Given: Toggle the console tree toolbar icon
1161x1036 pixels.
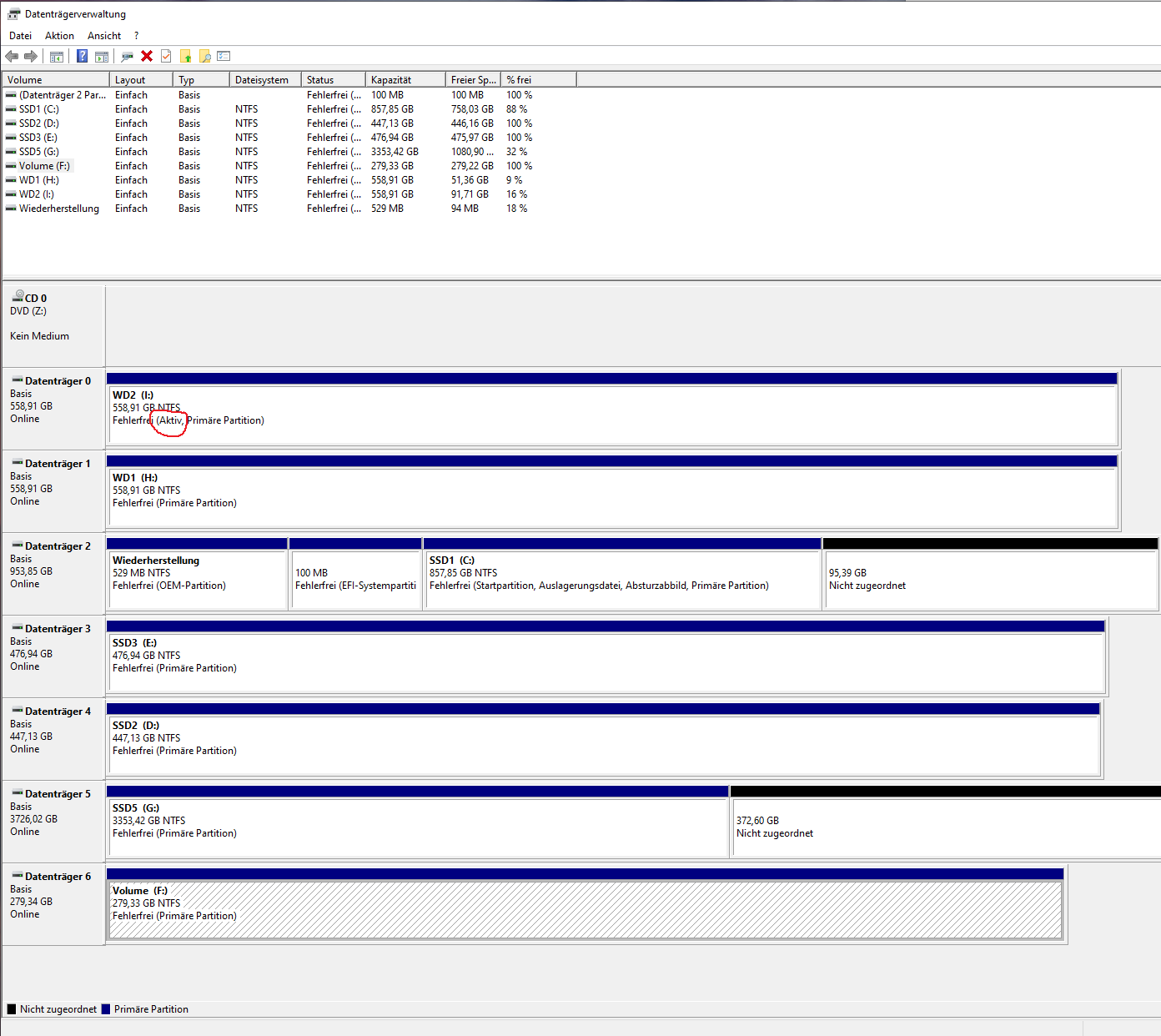Looking at the screenshot, I should pos(57,56).
